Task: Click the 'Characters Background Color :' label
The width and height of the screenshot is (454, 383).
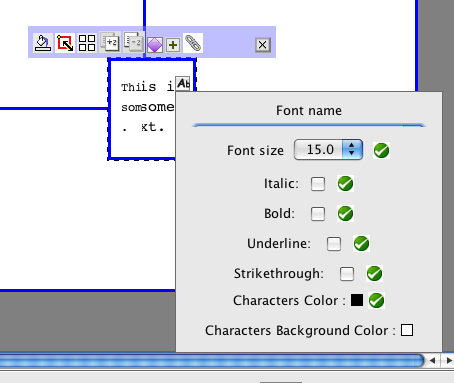Action: pyautogui.click(x=300, y=330)
